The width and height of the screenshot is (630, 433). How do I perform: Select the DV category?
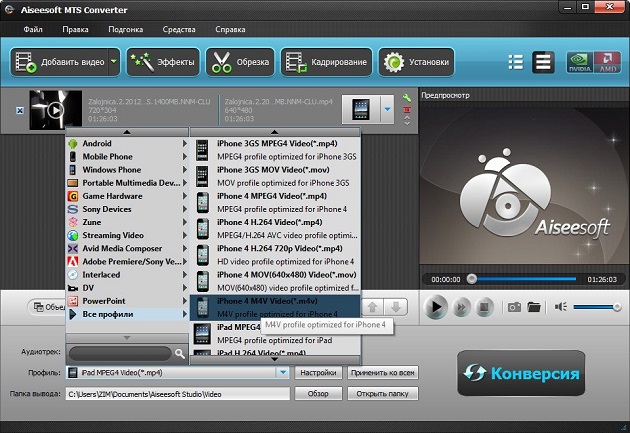(127, 288)
